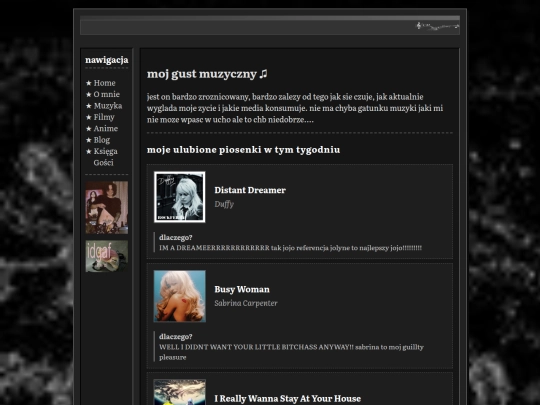Select the Distant Dreamer song title
The image size is (540, 405).
click(250, 190)
